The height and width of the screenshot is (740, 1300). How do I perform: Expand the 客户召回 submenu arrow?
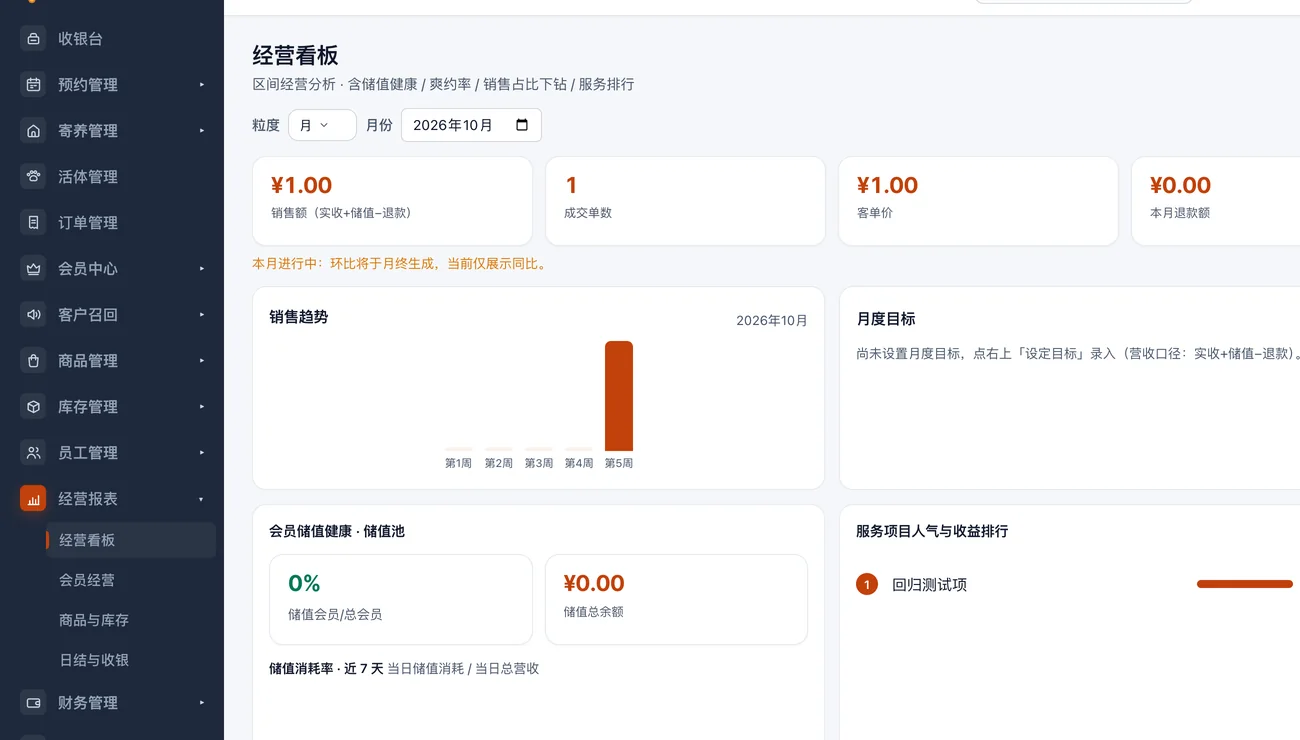click(x=202, y=315)
